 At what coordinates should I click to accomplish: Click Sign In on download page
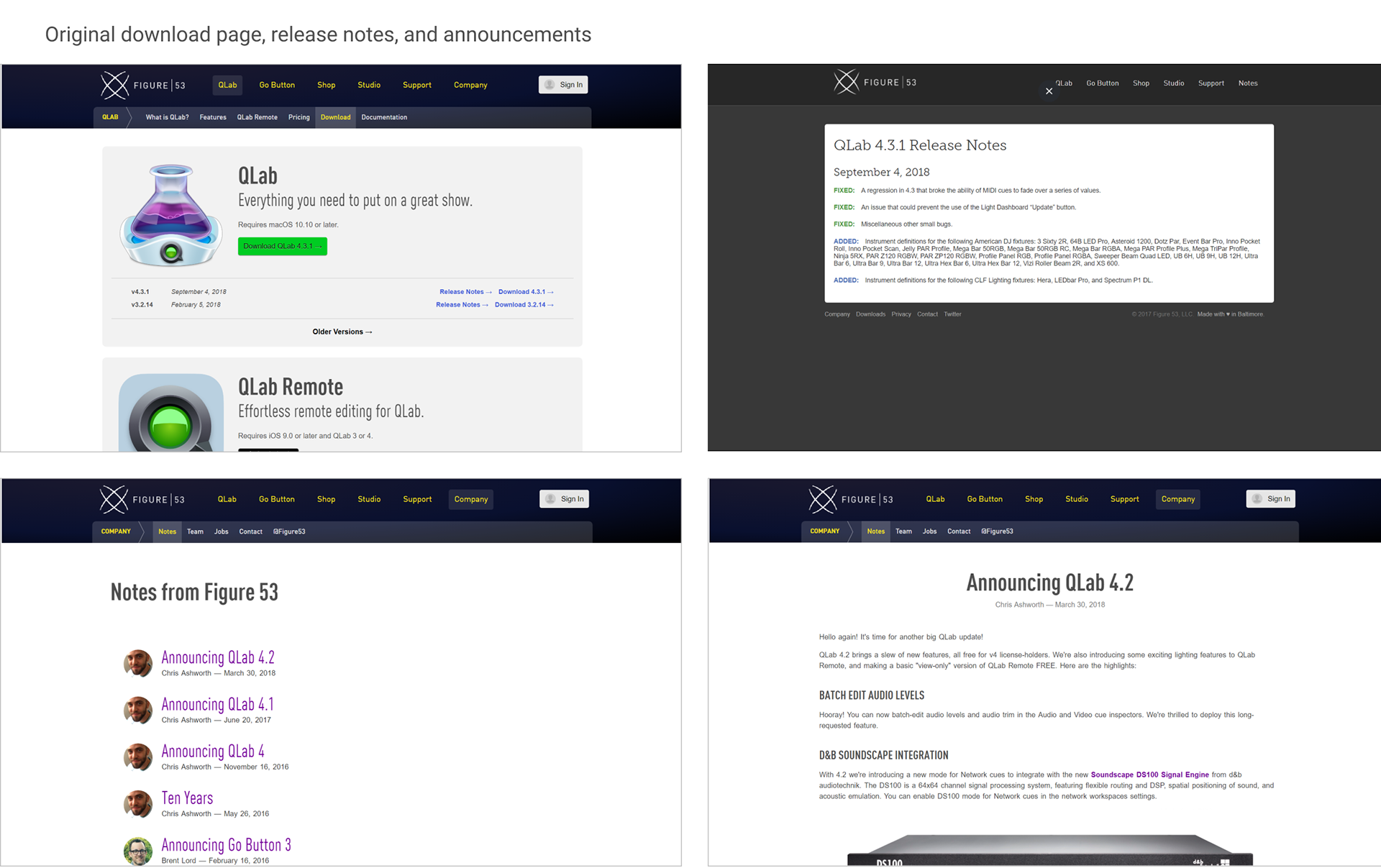pyautogui.click(x=563, y=85)
